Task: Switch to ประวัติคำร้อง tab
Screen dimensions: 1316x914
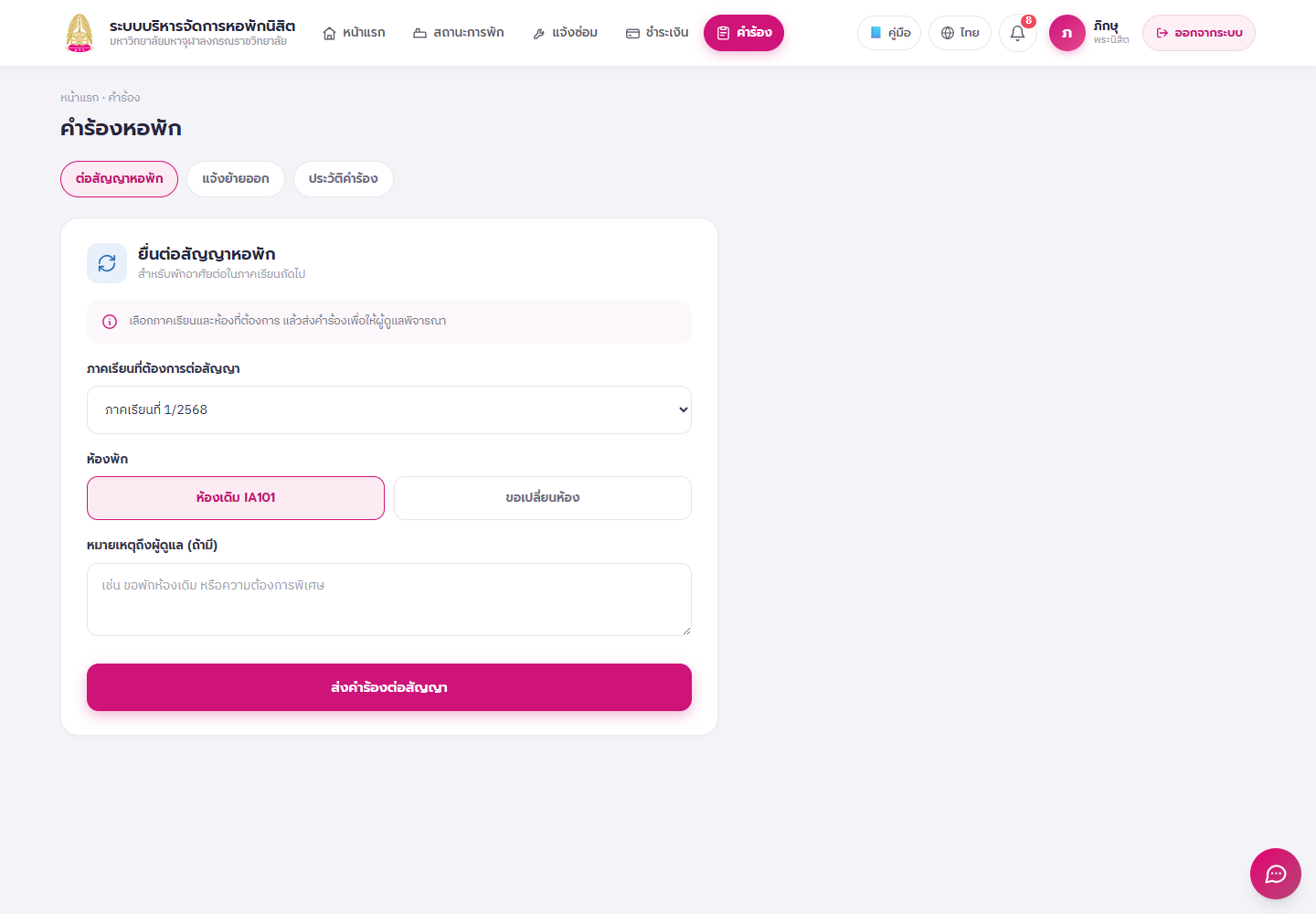Action: 344,179
